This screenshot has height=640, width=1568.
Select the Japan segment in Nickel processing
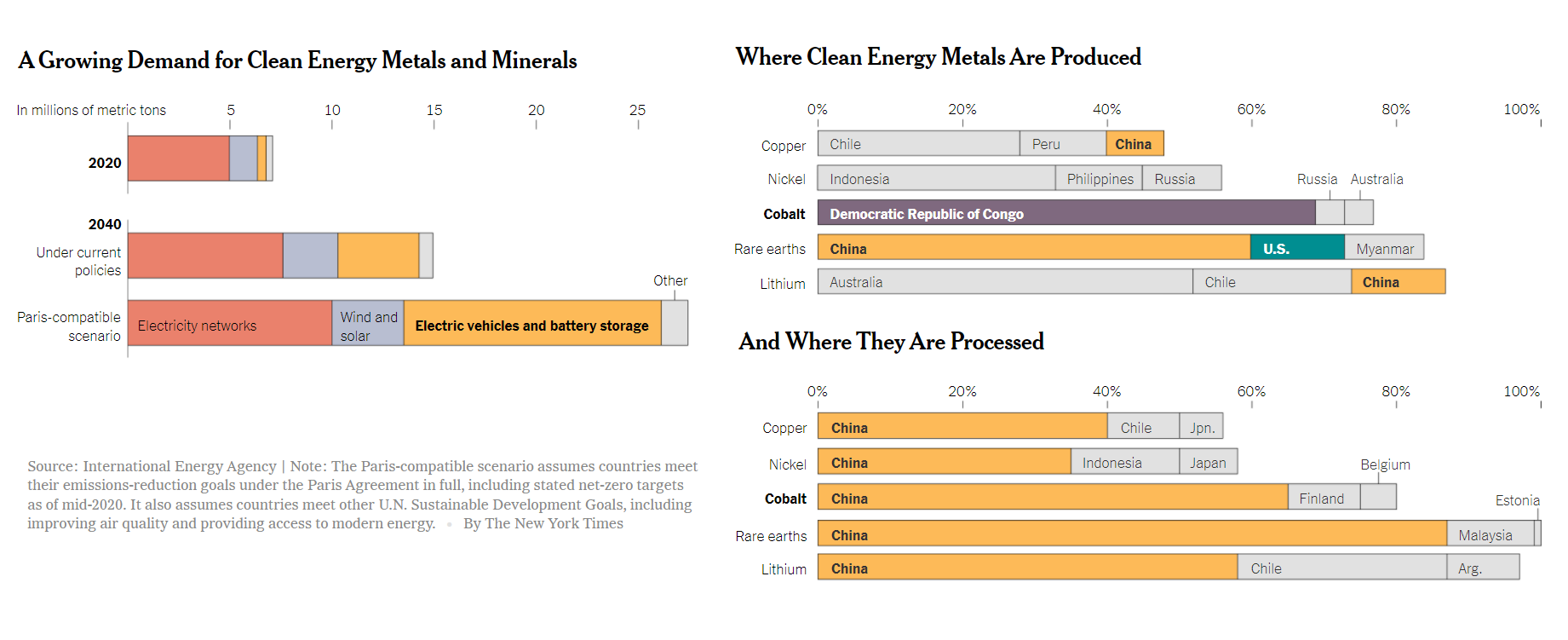click(1208, 462)
